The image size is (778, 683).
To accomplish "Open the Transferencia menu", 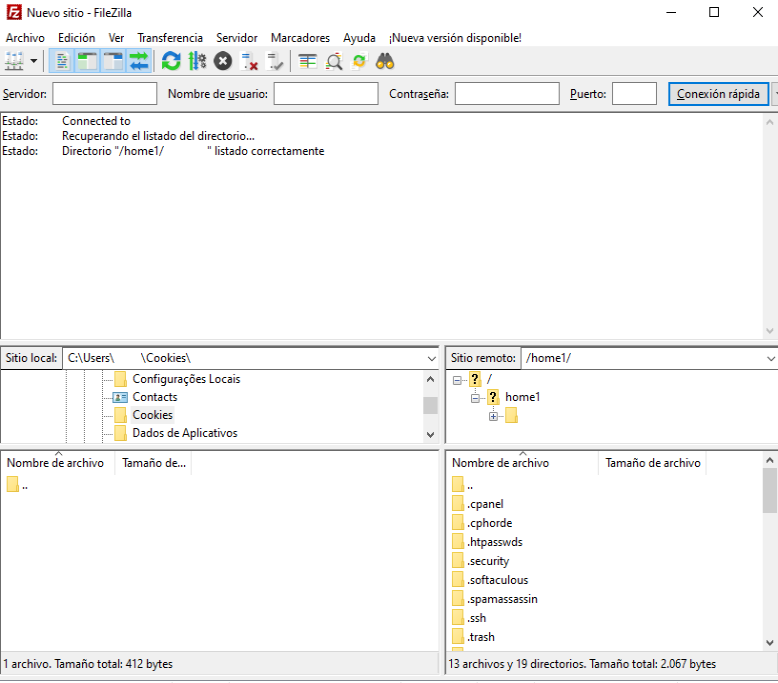I will point(170,38).
